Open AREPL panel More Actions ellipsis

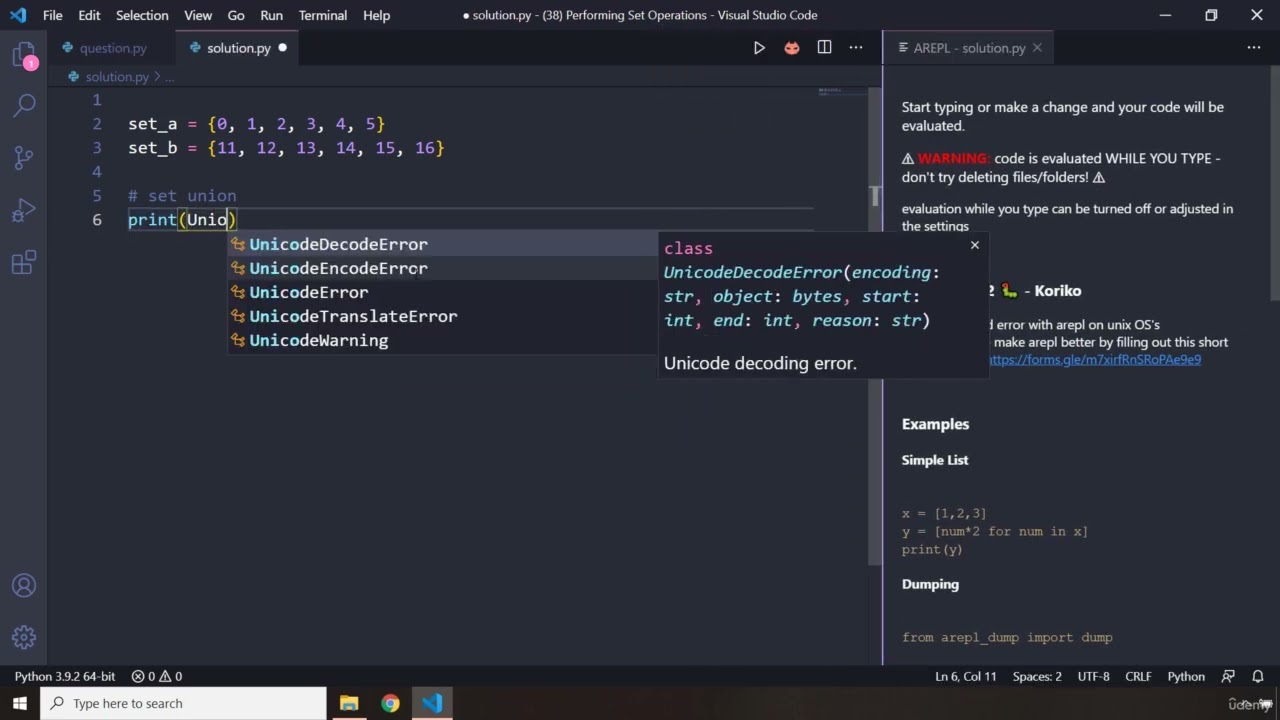pos(1254,47)
